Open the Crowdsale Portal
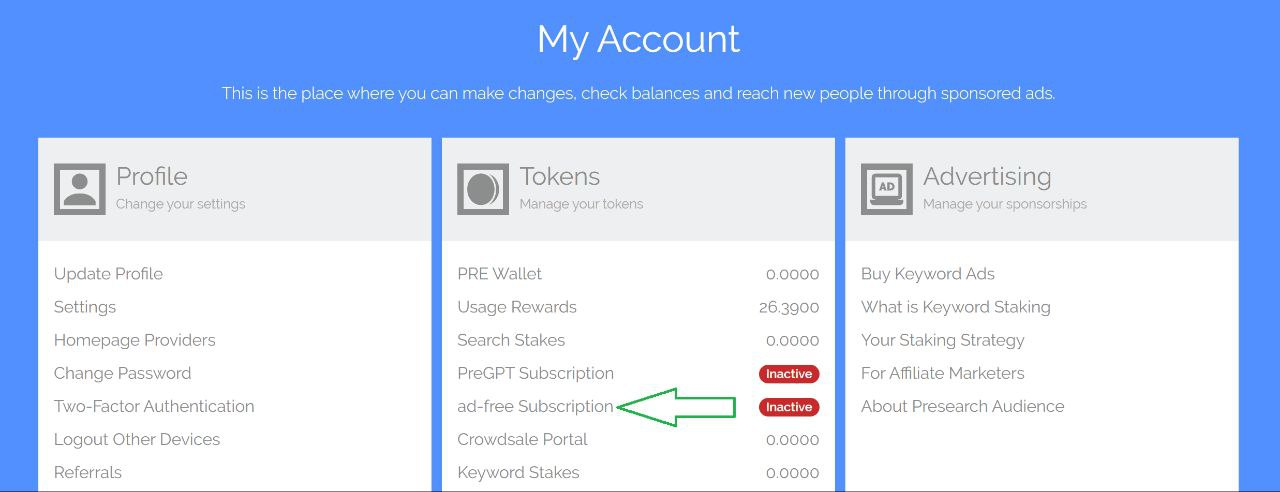 [x=522, y=439]
